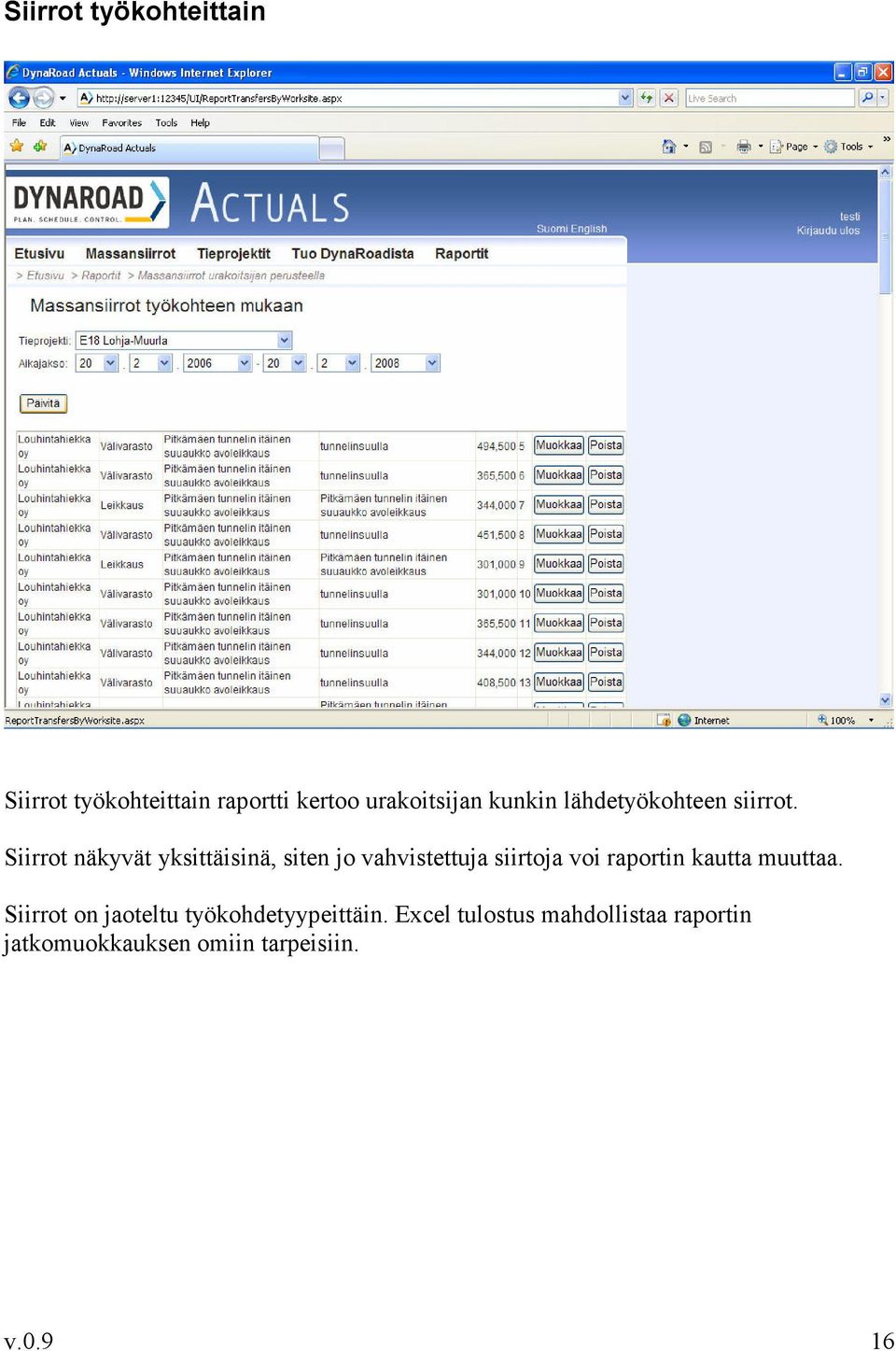The height and width of the screenshot is (1351, 896).
Task: Click Muokkaa in the 408,500 row
Action: (558, 682)
